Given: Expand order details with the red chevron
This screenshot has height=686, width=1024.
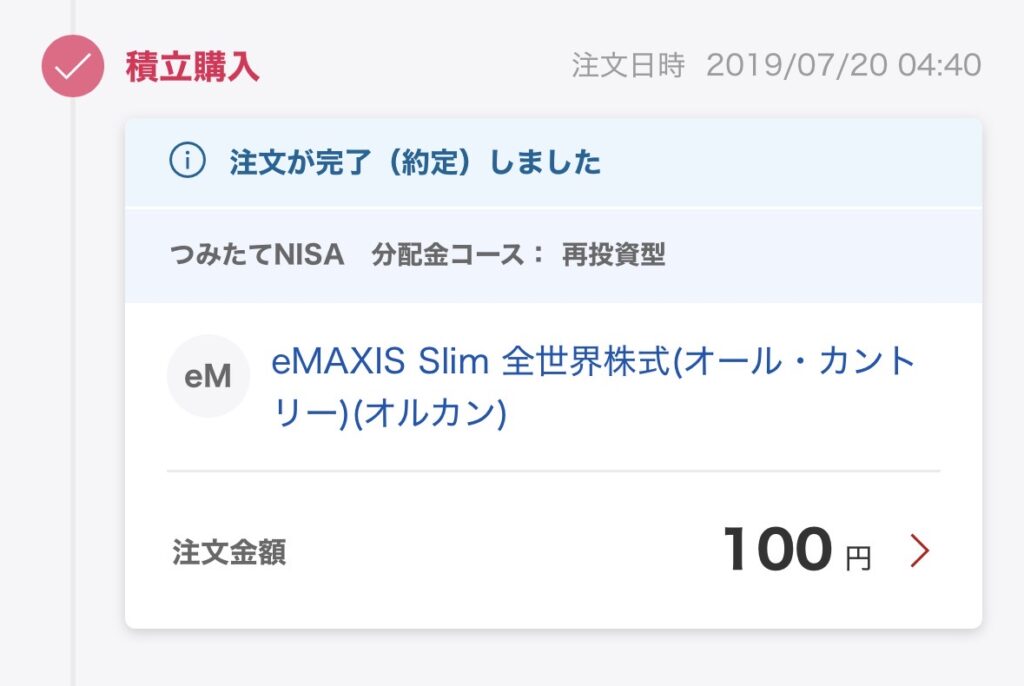Looking at the screenshot, I should click(x=919, y=550).
